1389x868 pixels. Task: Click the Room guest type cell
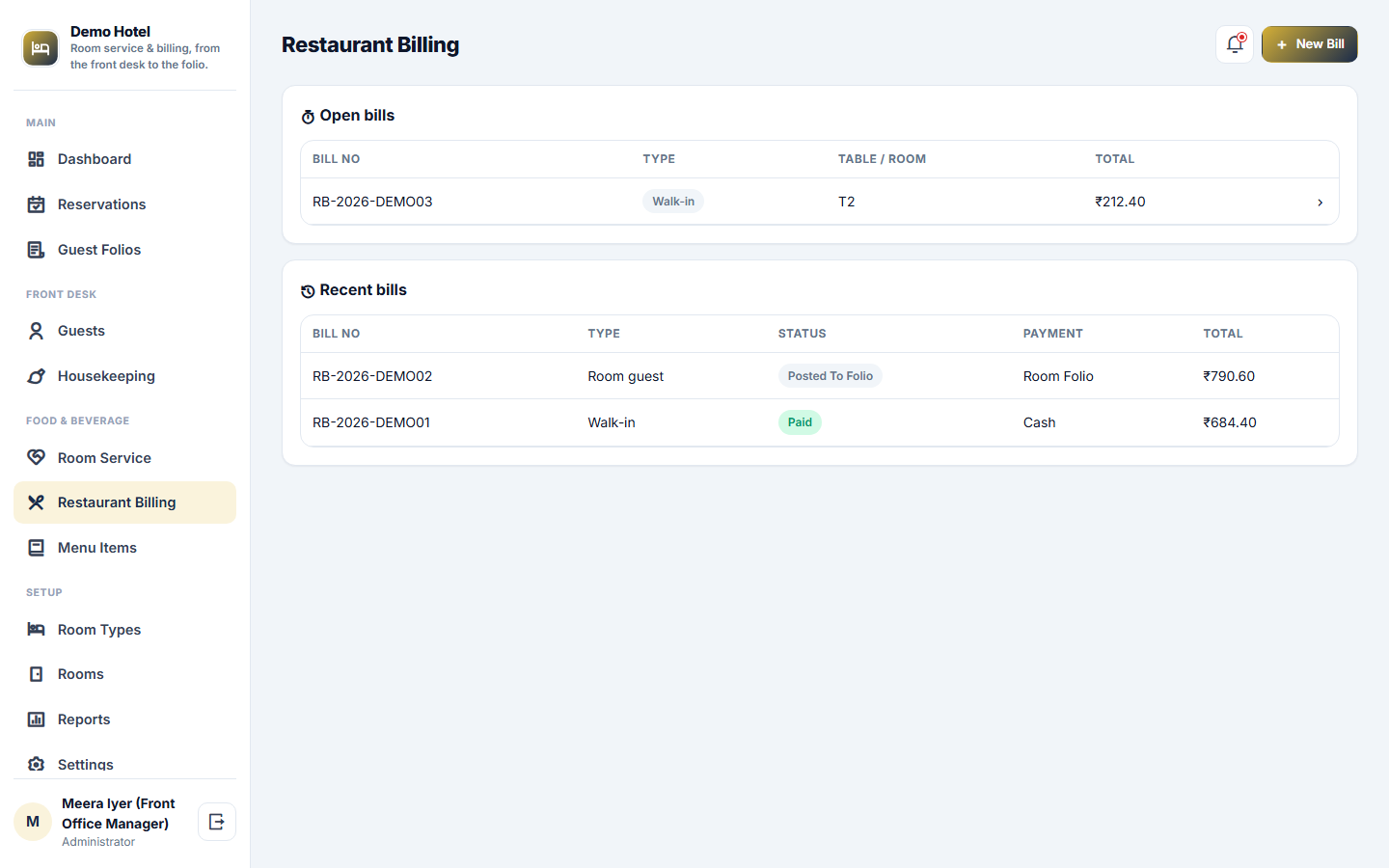pos(626,376)
